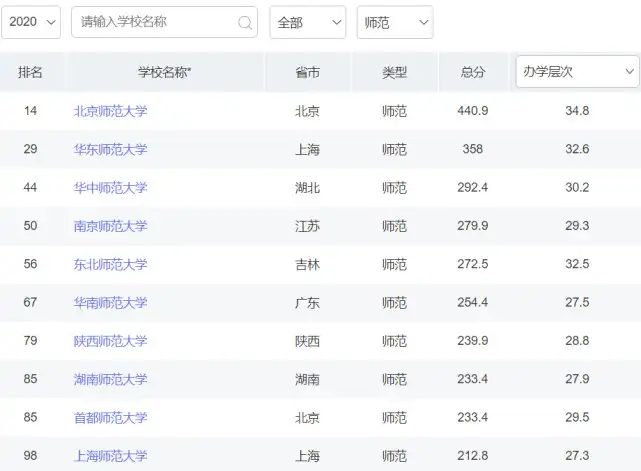Open 东北师范大学 link
Screen dimensions: 641x471
(110, 264)
